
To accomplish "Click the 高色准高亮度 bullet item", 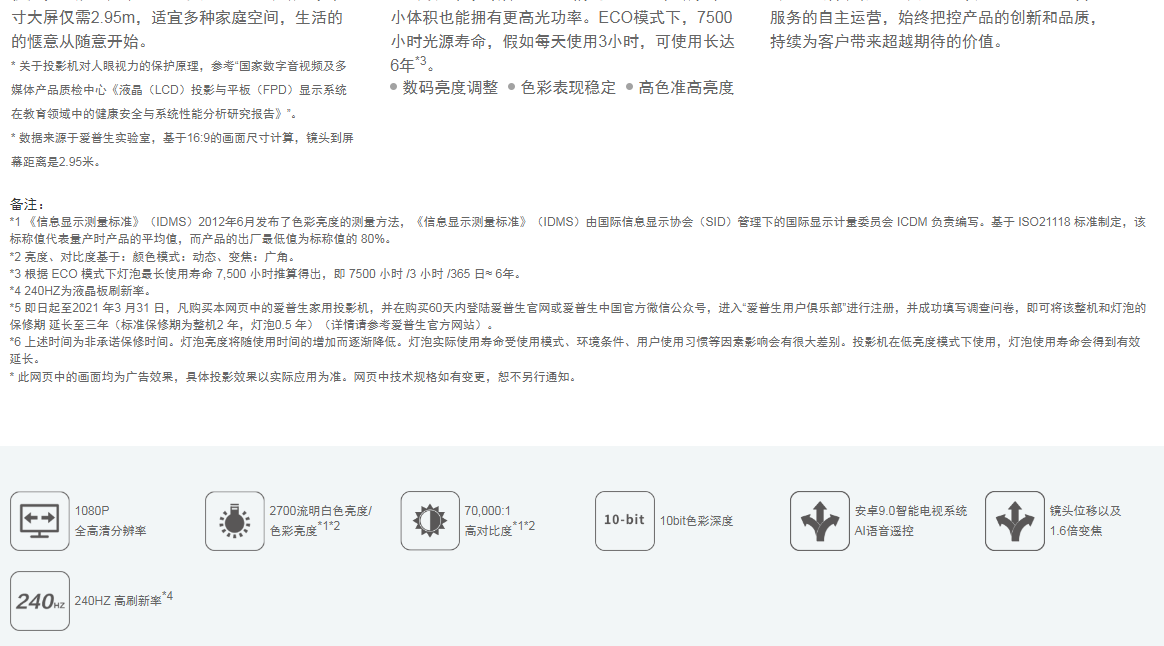I will point(685,88).
